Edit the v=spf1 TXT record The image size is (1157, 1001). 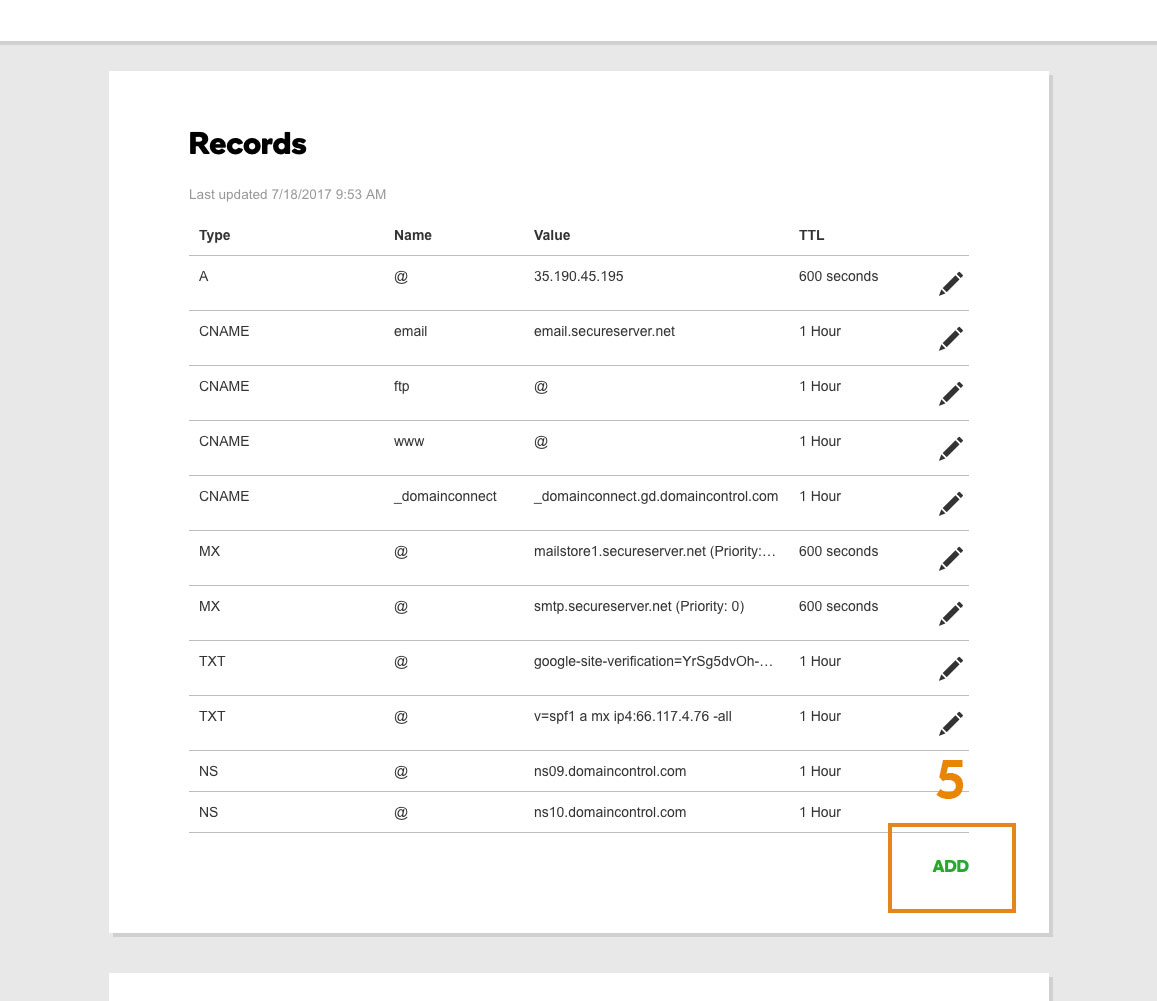pos(950,723)
